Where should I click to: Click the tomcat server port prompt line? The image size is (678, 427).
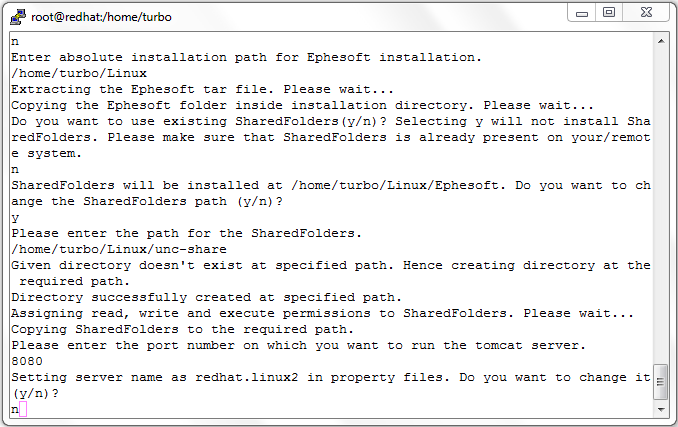pyautogui.click(x=298, y=345)
